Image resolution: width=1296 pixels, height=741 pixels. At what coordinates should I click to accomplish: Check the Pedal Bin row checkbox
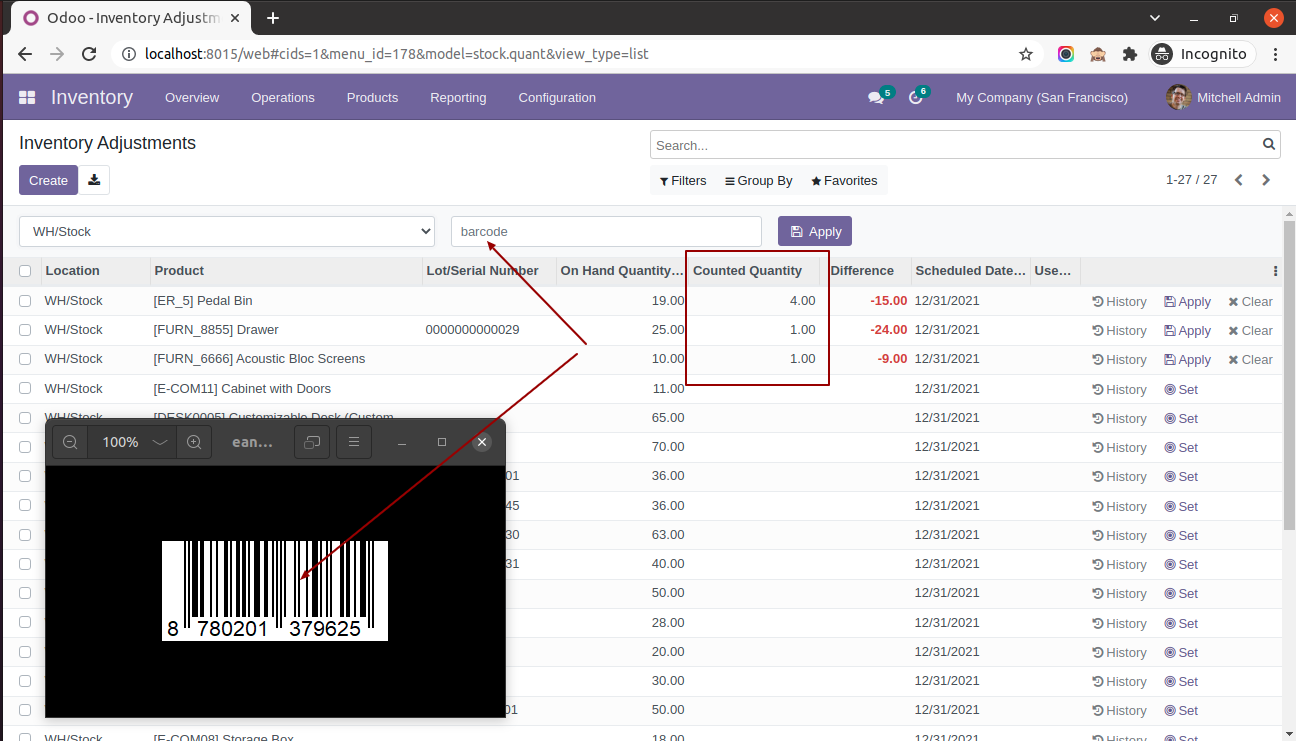(x=25, y=300)
